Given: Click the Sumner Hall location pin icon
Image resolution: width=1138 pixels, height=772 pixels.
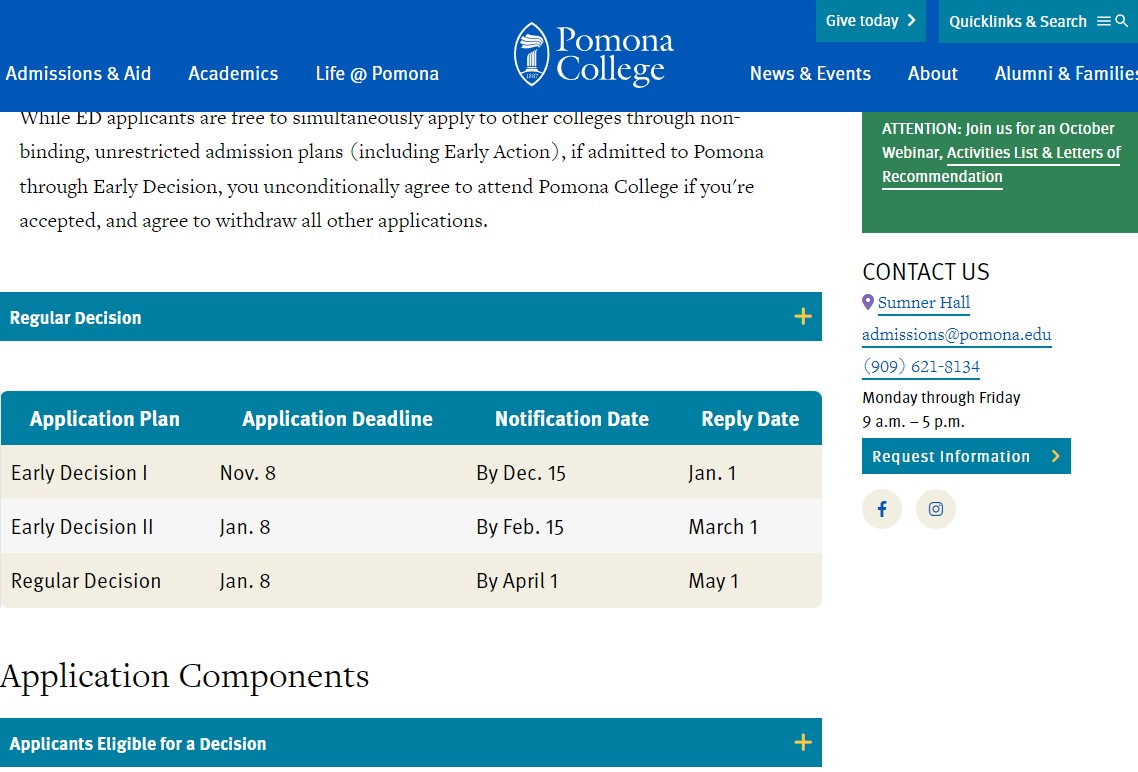Looking at the screenshot, I should [x=867, y=302].
